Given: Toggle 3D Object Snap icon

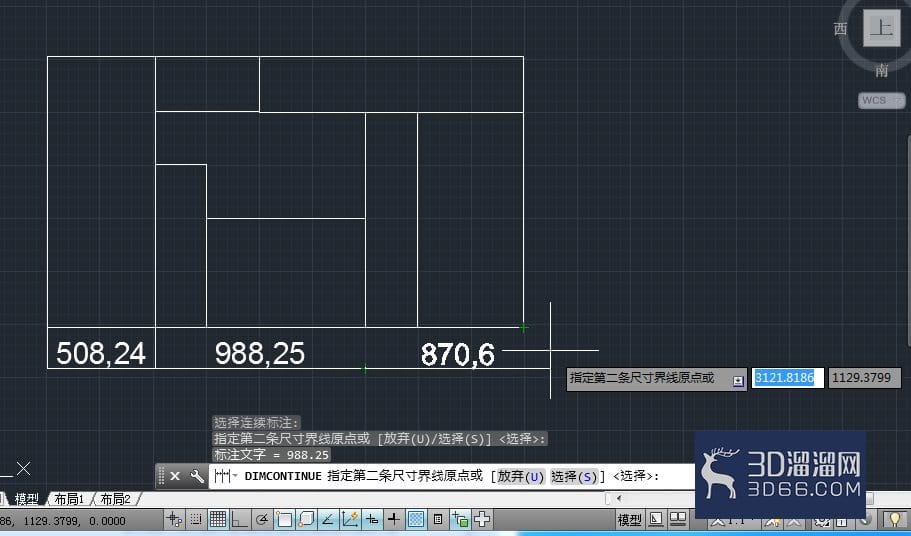Looking at the screenshot, I should (x=306, y=519).
